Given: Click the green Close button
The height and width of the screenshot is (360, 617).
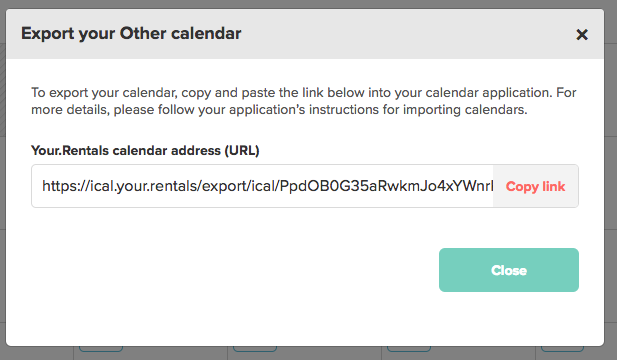Looking at the screenshot, I should coord(508,270).
